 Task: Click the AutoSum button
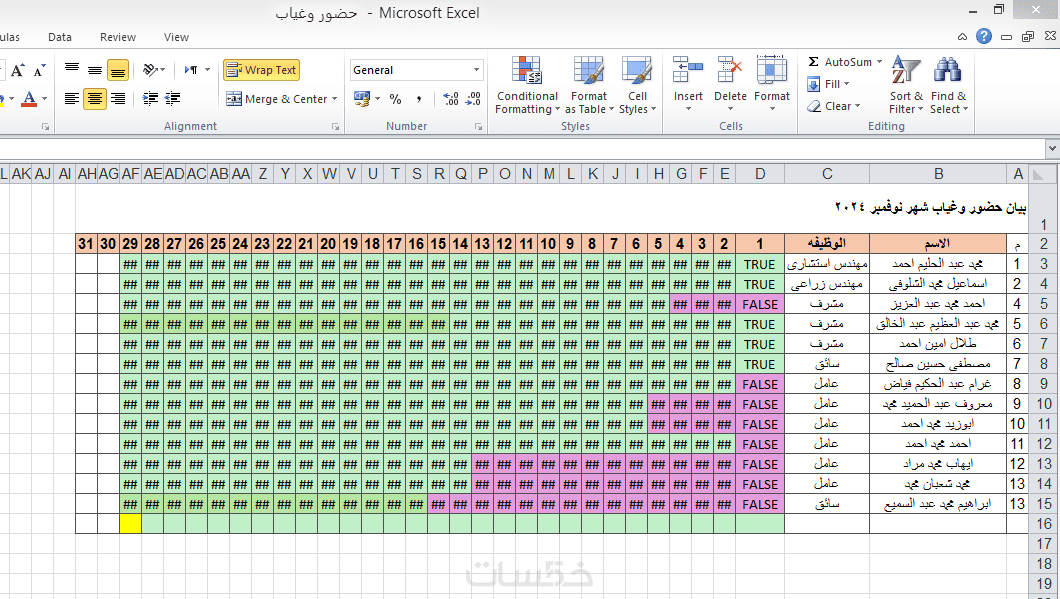[839, 62]
